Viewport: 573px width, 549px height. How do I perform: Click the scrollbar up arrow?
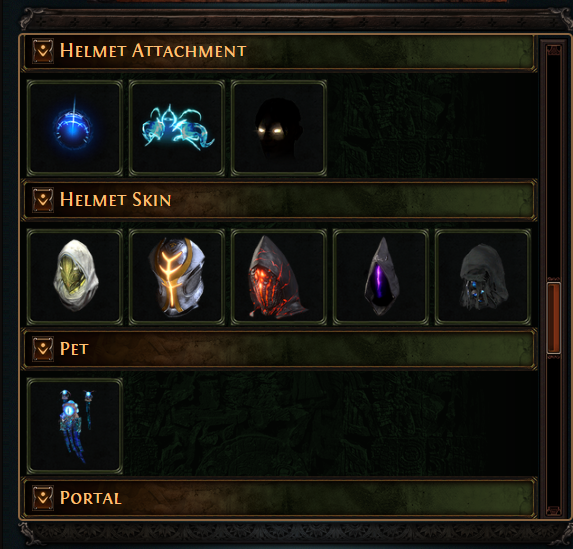coord(554,50)
